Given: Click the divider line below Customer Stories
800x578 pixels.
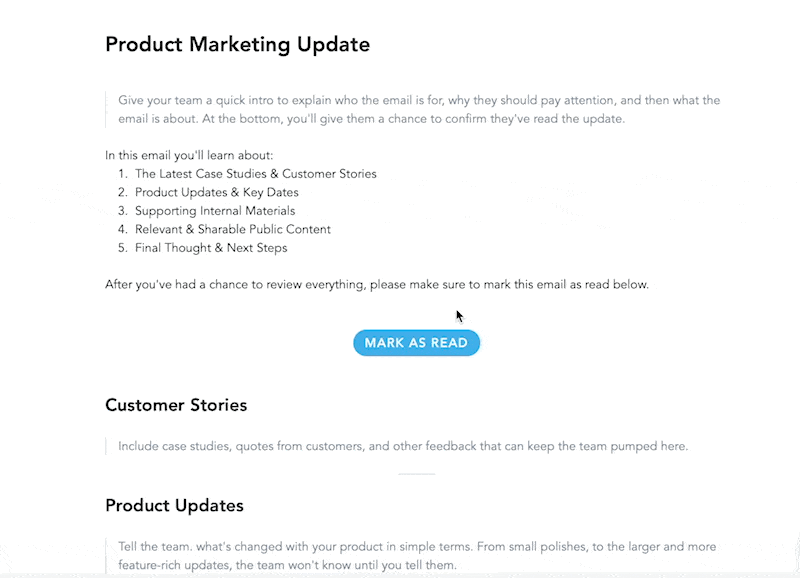Looking at the screenshot, I should pos(416,474).
